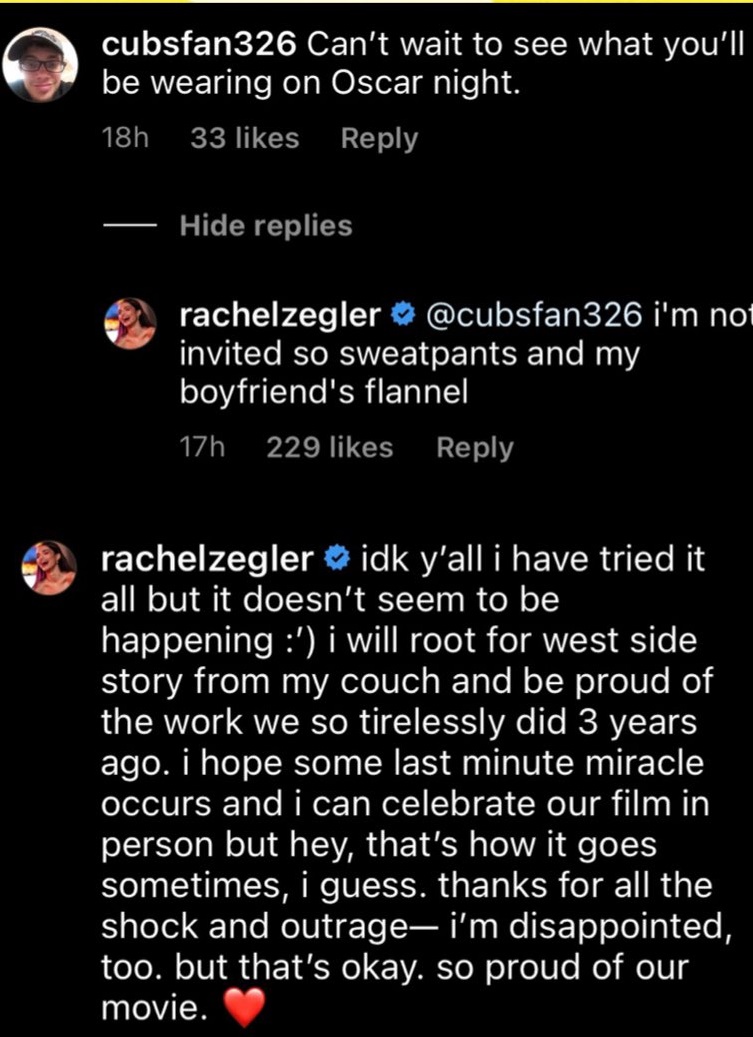View the 229 likes list
This screenshot has width=753, height=1037.
point(330,447)
